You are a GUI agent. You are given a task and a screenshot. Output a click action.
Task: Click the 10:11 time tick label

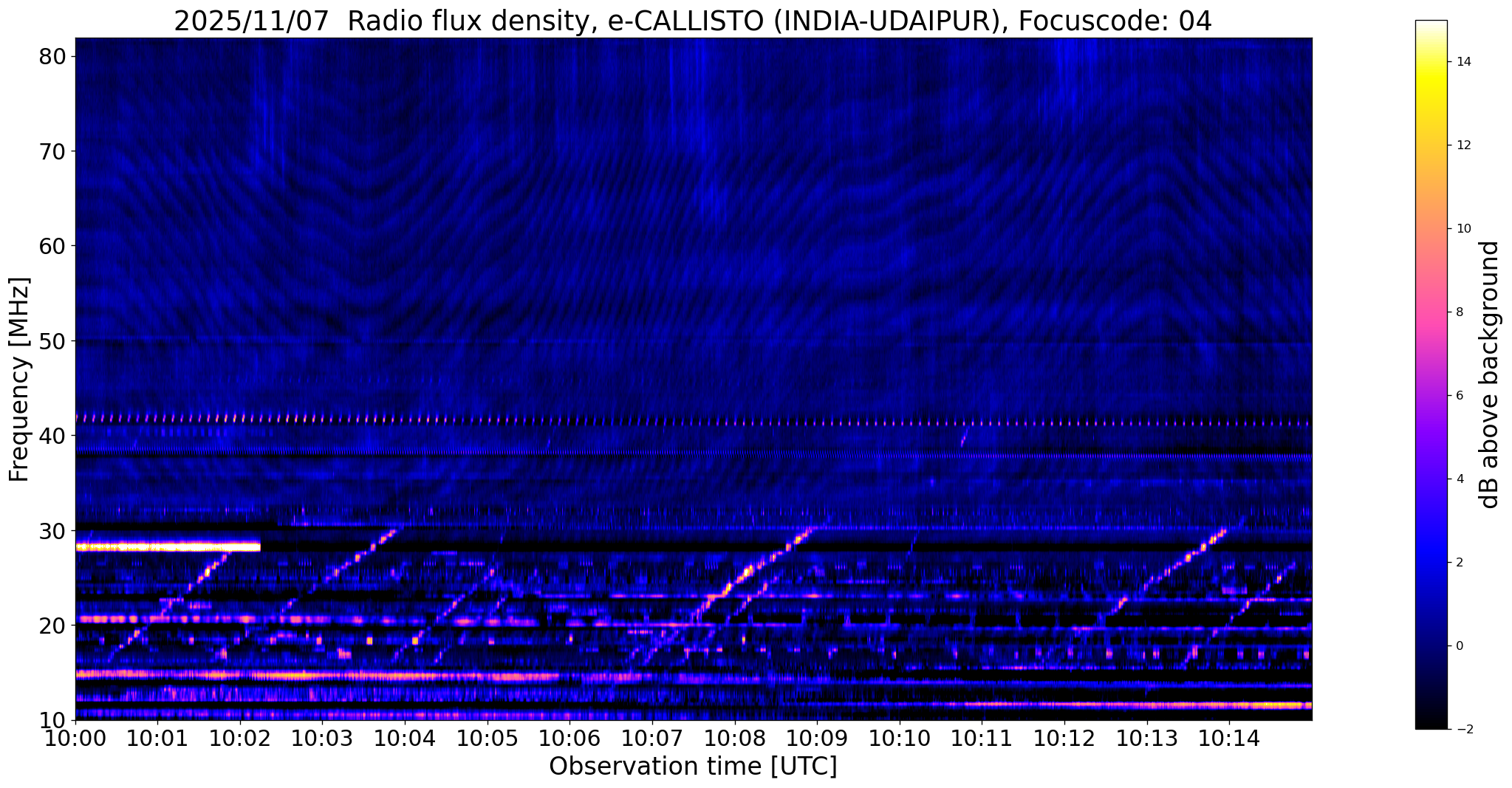click(x=982, y=739)
